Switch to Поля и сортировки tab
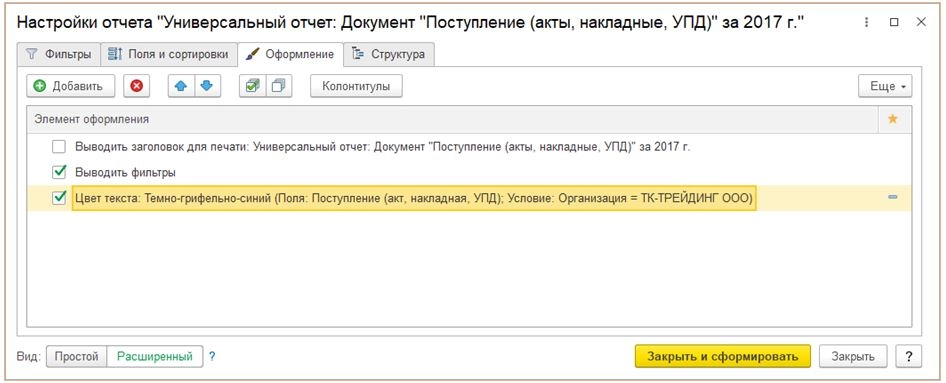 click(x=168, y=54)
